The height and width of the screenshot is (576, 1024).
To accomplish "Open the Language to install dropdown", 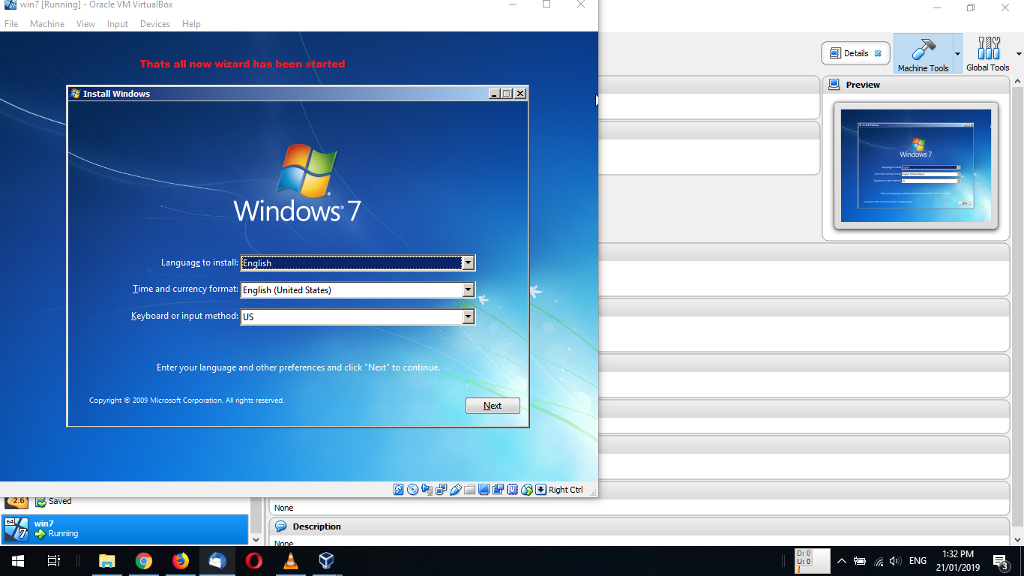I will click(x=467, y=262).
